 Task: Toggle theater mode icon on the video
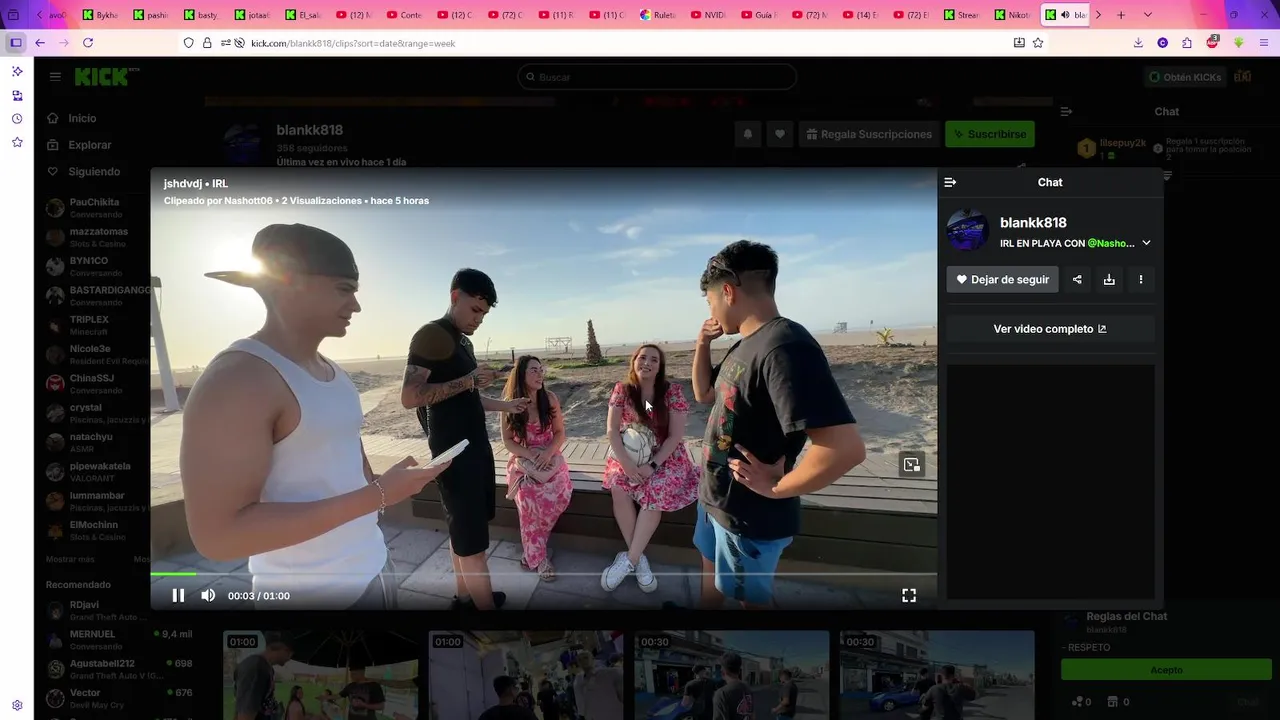[x=911, y=464]
